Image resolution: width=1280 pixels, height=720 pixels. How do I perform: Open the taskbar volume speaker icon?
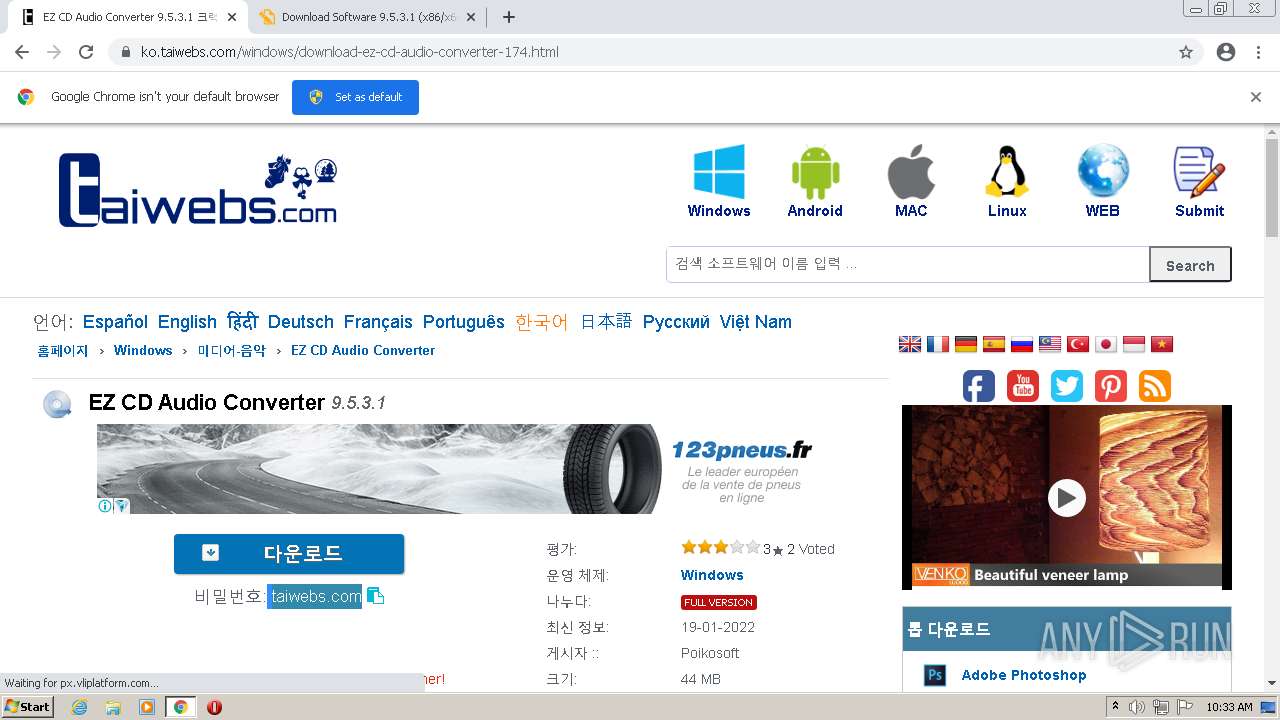pos(1137,707)
